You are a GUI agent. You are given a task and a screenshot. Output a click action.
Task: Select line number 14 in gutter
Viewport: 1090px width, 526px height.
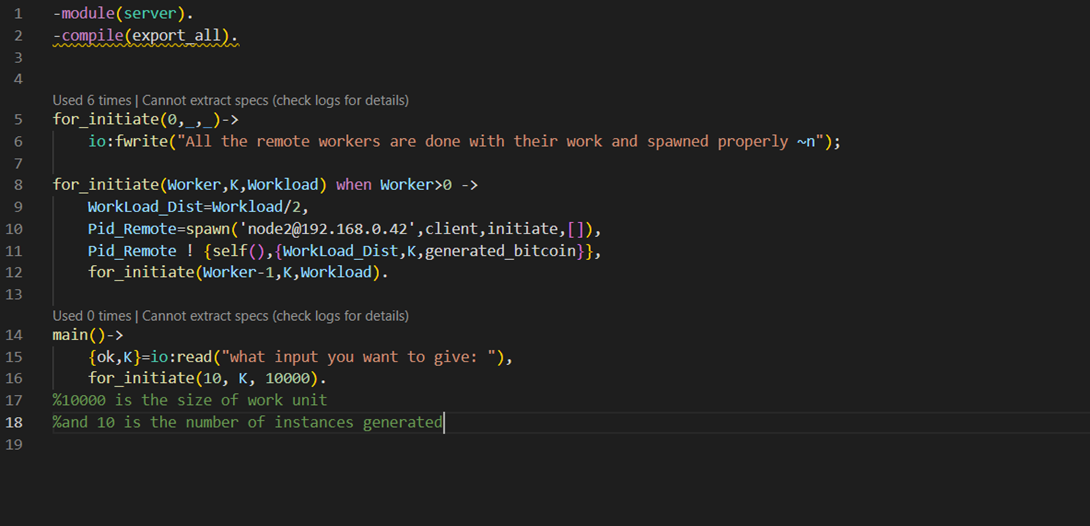point(15,334)
